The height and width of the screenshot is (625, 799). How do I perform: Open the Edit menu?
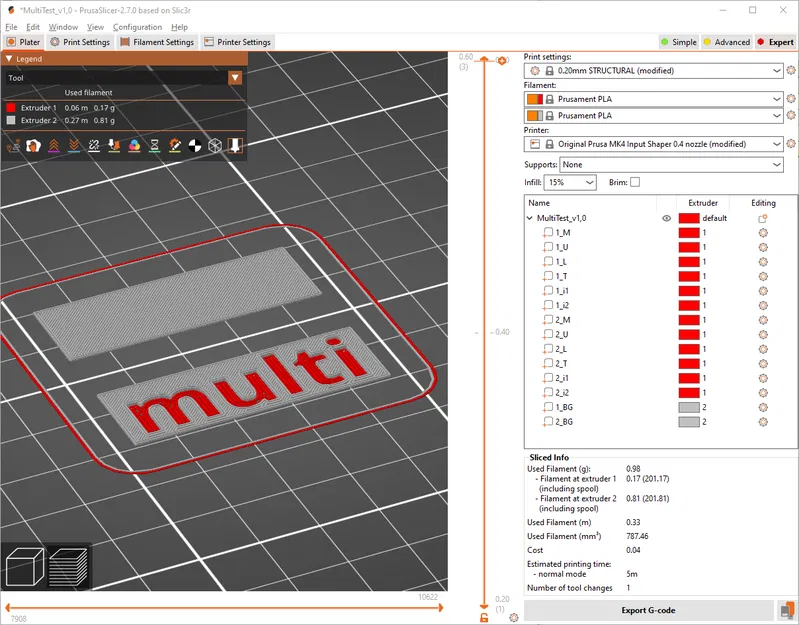[33, 27]
